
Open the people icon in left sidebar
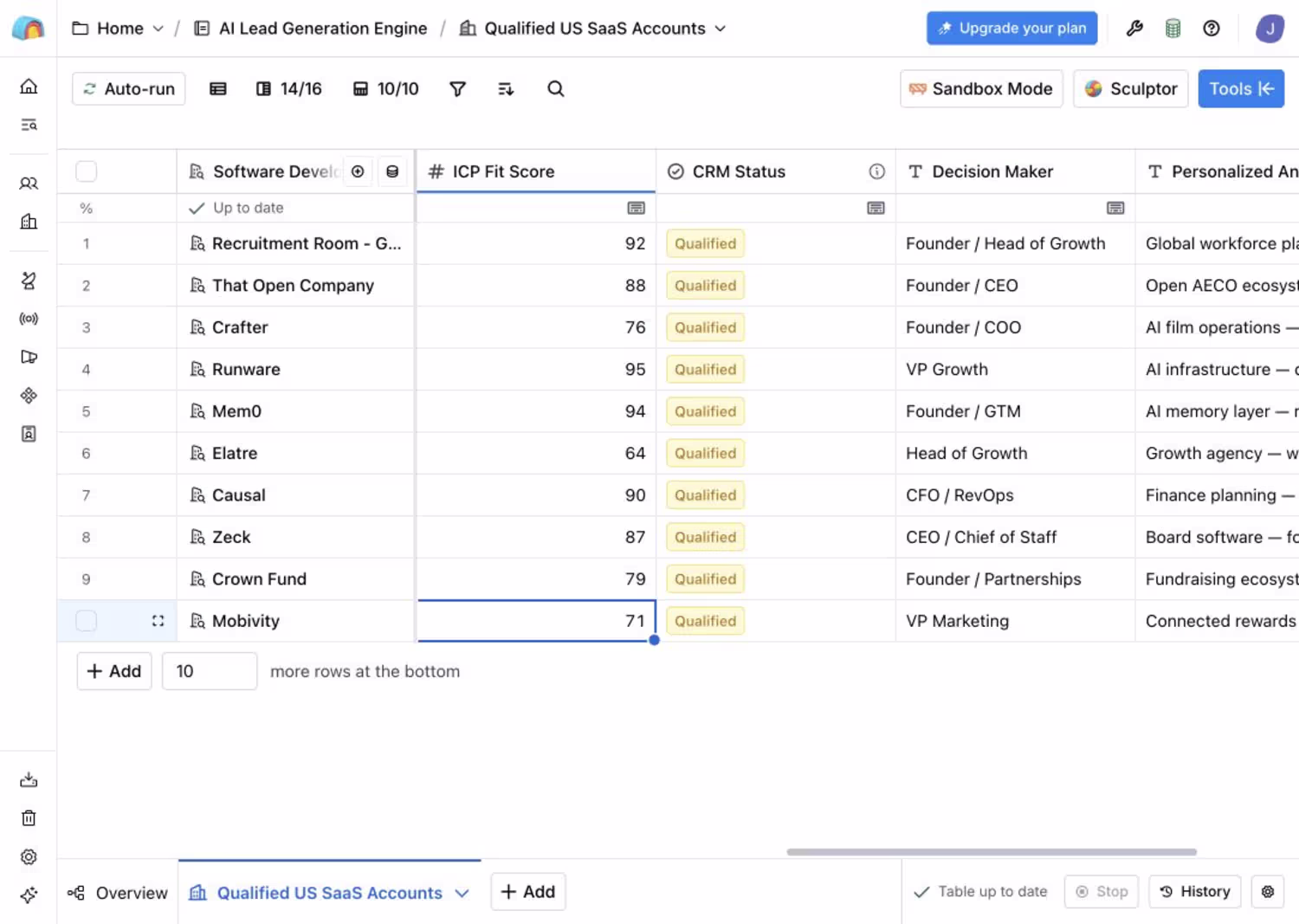pyautogui.click(x=29, y=184)
